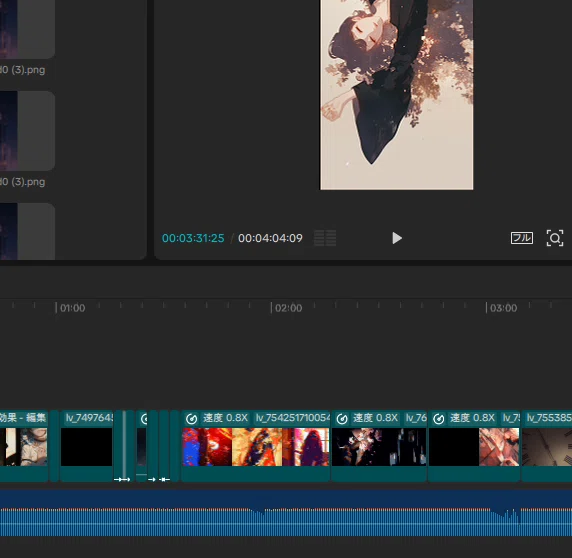572x558 pixels.
Task: Select the bottom media thumbnail in library
Action: pos(27,231)
